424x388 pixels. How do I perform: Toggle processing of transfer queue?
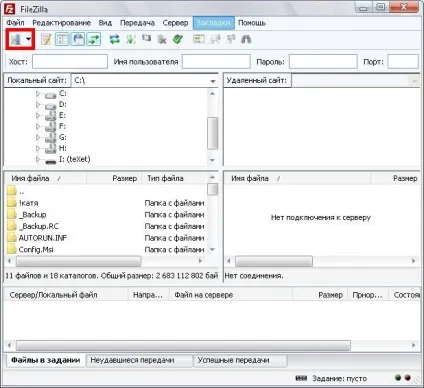(x=131, y=39)
